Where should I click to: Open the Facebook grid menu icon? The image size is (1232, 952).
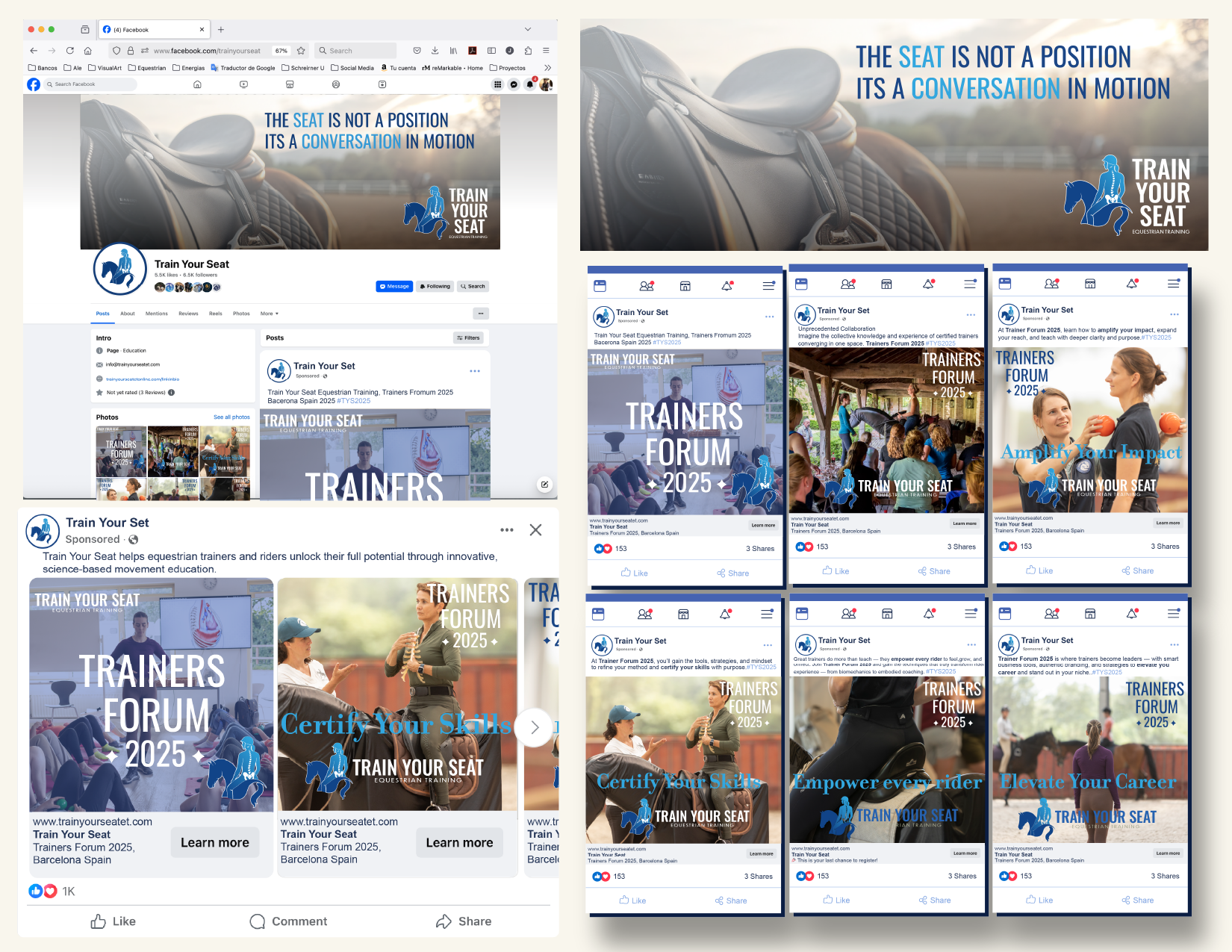point(497,84)
